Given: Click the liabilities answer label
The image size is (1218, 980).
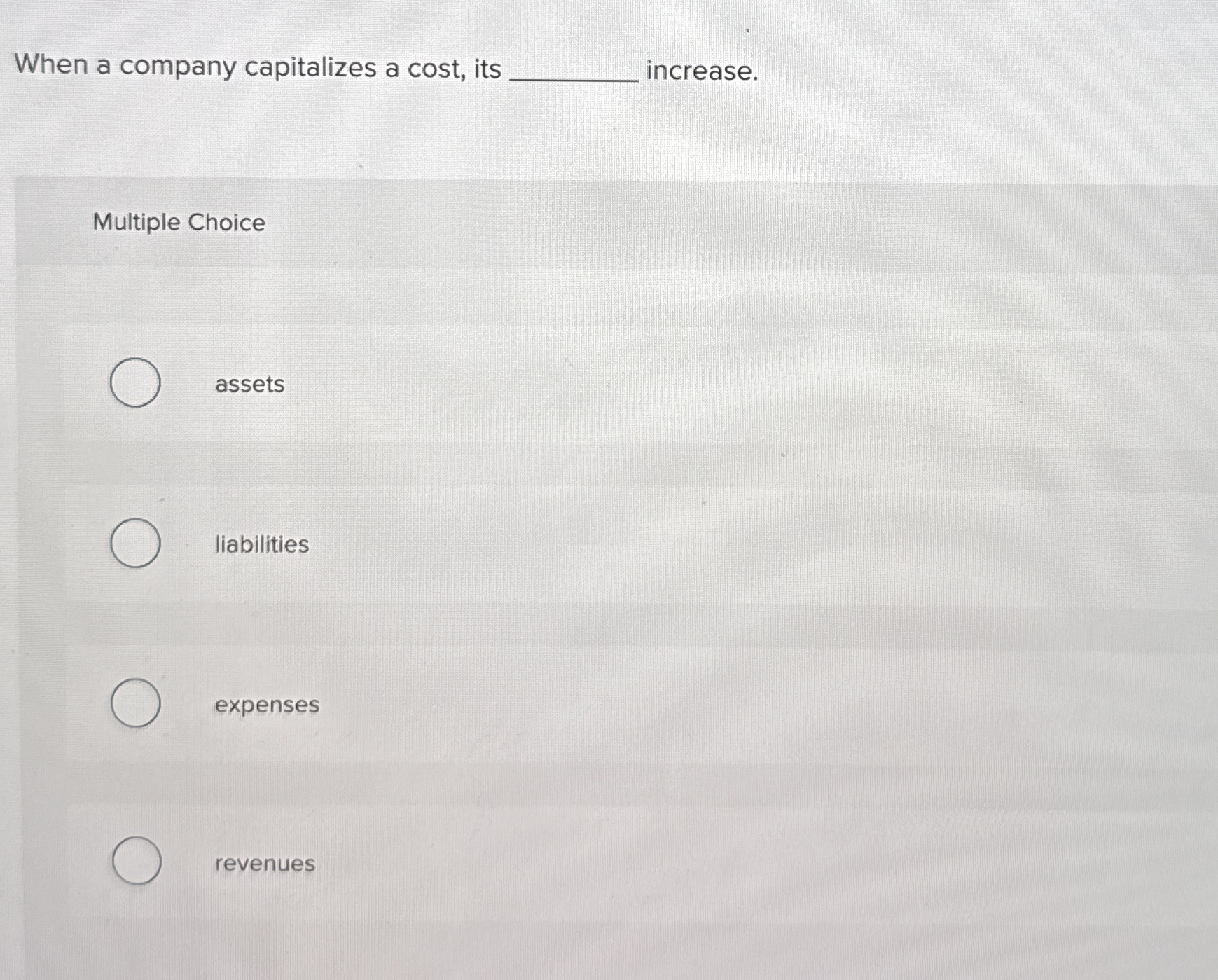Looking at the screenshot, I should pos(261,544).
